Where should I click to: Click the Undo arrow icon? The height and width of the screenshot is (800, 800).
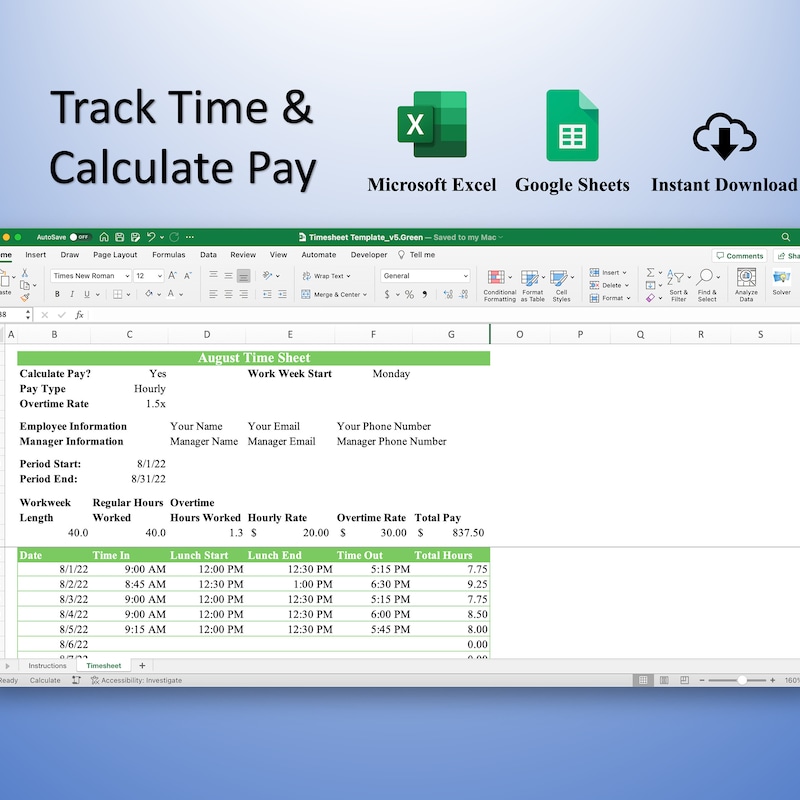point(151,237)
